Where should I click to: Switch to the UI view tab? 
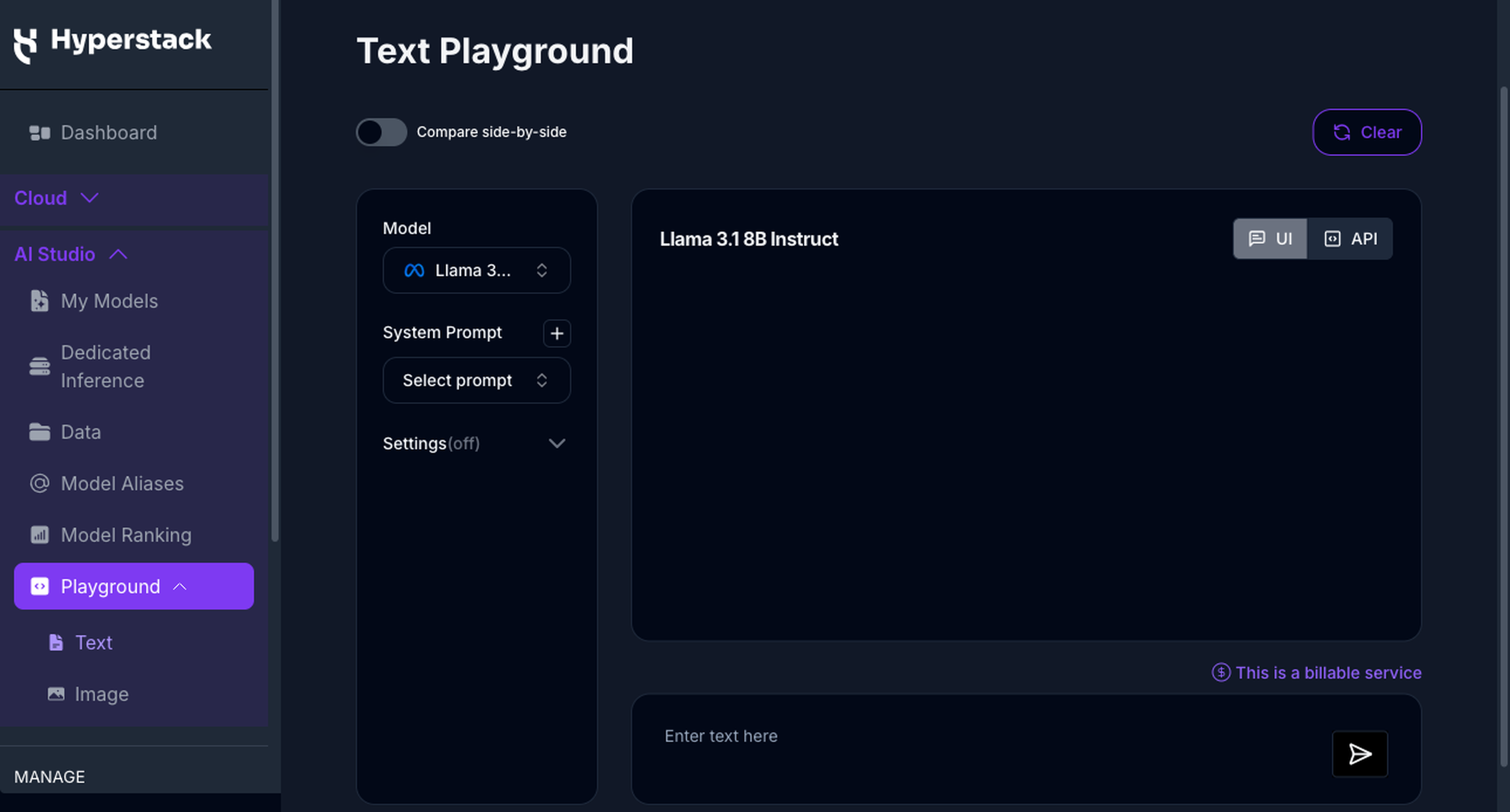pos(1270,238)
